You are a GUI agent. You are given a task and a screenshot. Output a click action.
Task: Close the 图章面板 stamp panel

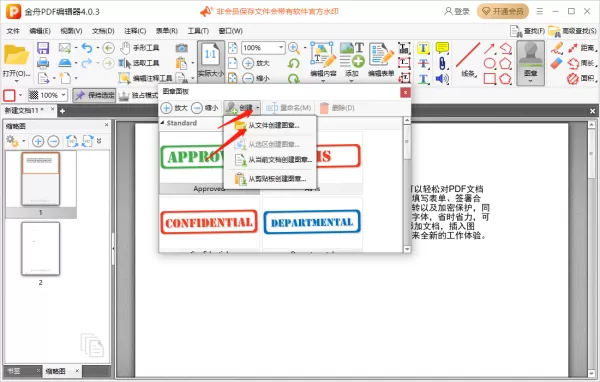[x=405, y=93]
